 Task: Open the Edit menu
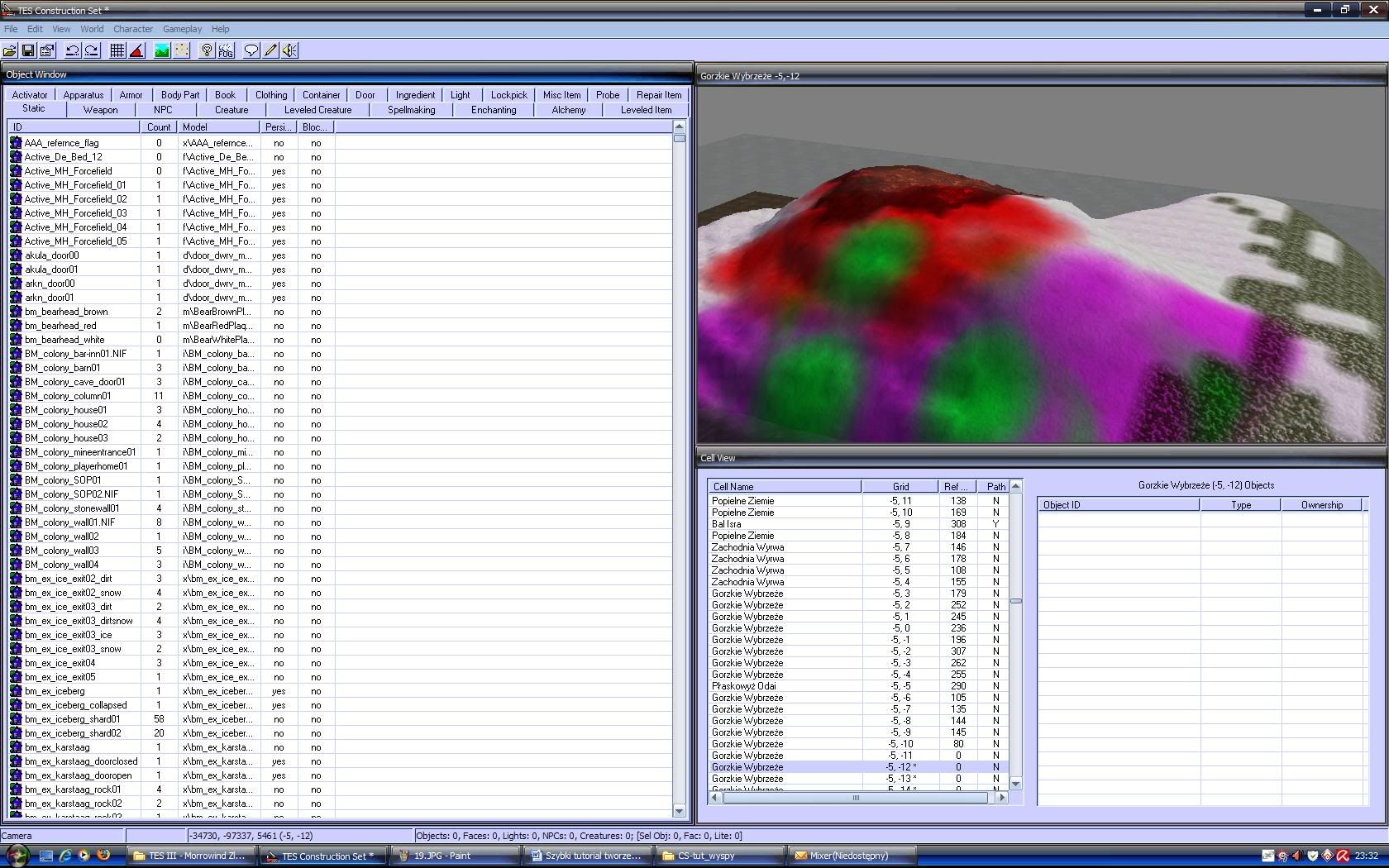click(x=35, y=29)
